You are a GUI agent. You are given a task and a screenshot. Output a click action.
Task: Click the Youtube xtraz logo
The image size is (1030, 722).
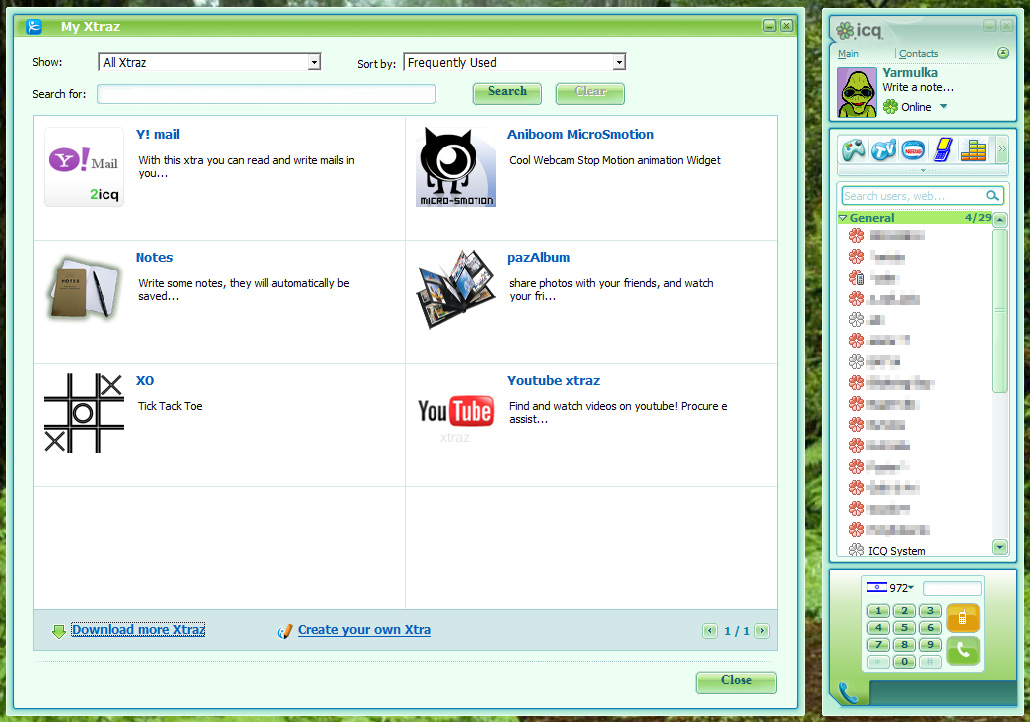tap(456, 410)
